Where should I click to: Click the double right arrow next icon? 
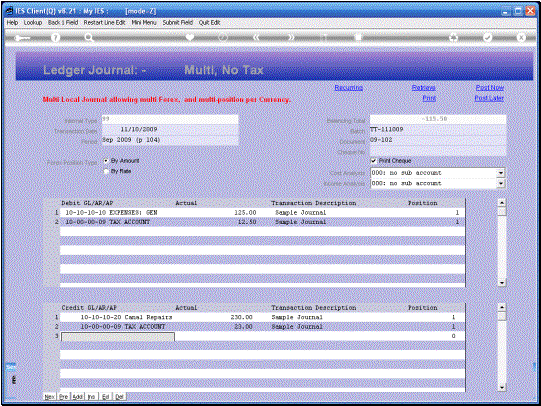(291, 37)
